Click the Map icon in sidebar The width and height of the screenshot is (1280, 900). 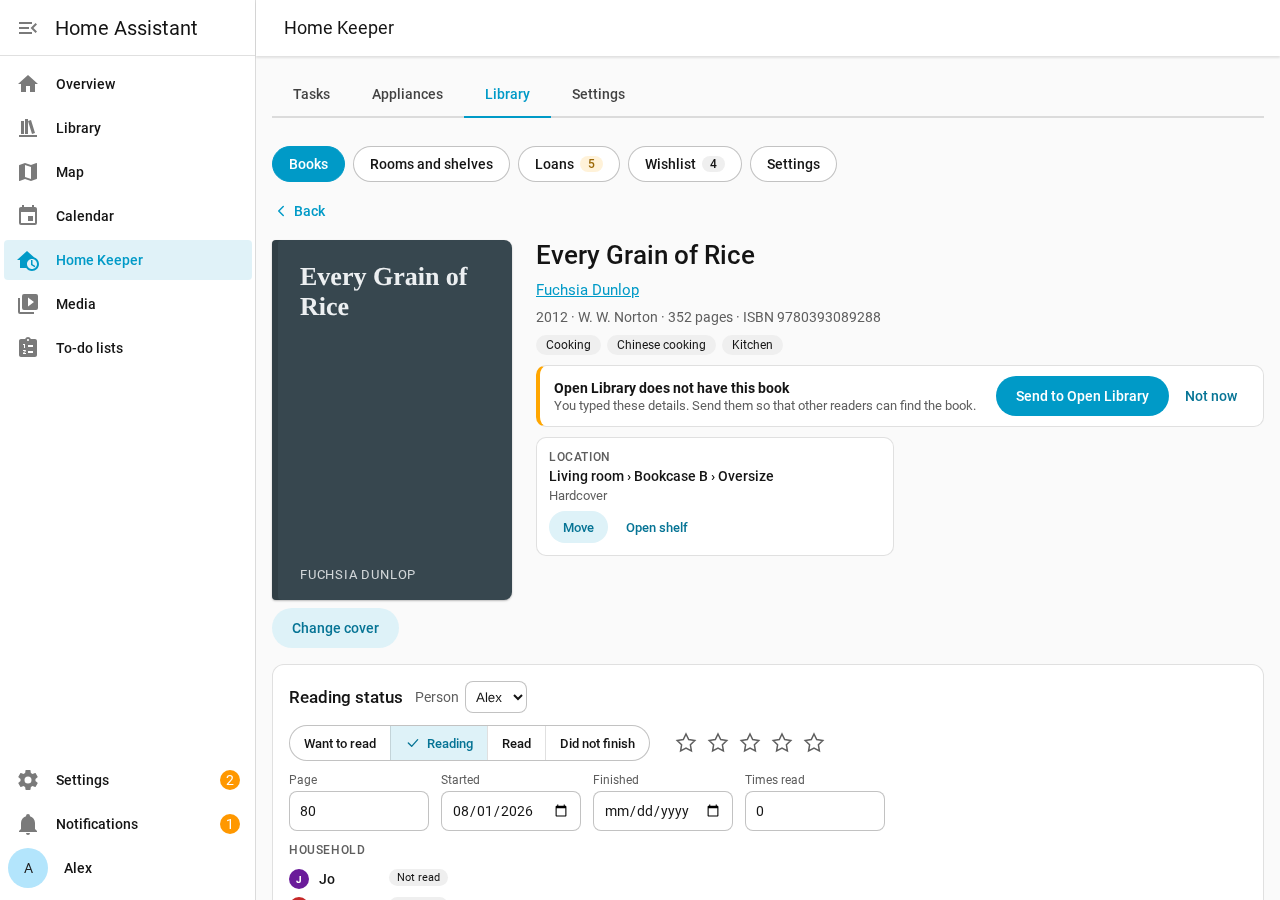(x=28, y=172)
